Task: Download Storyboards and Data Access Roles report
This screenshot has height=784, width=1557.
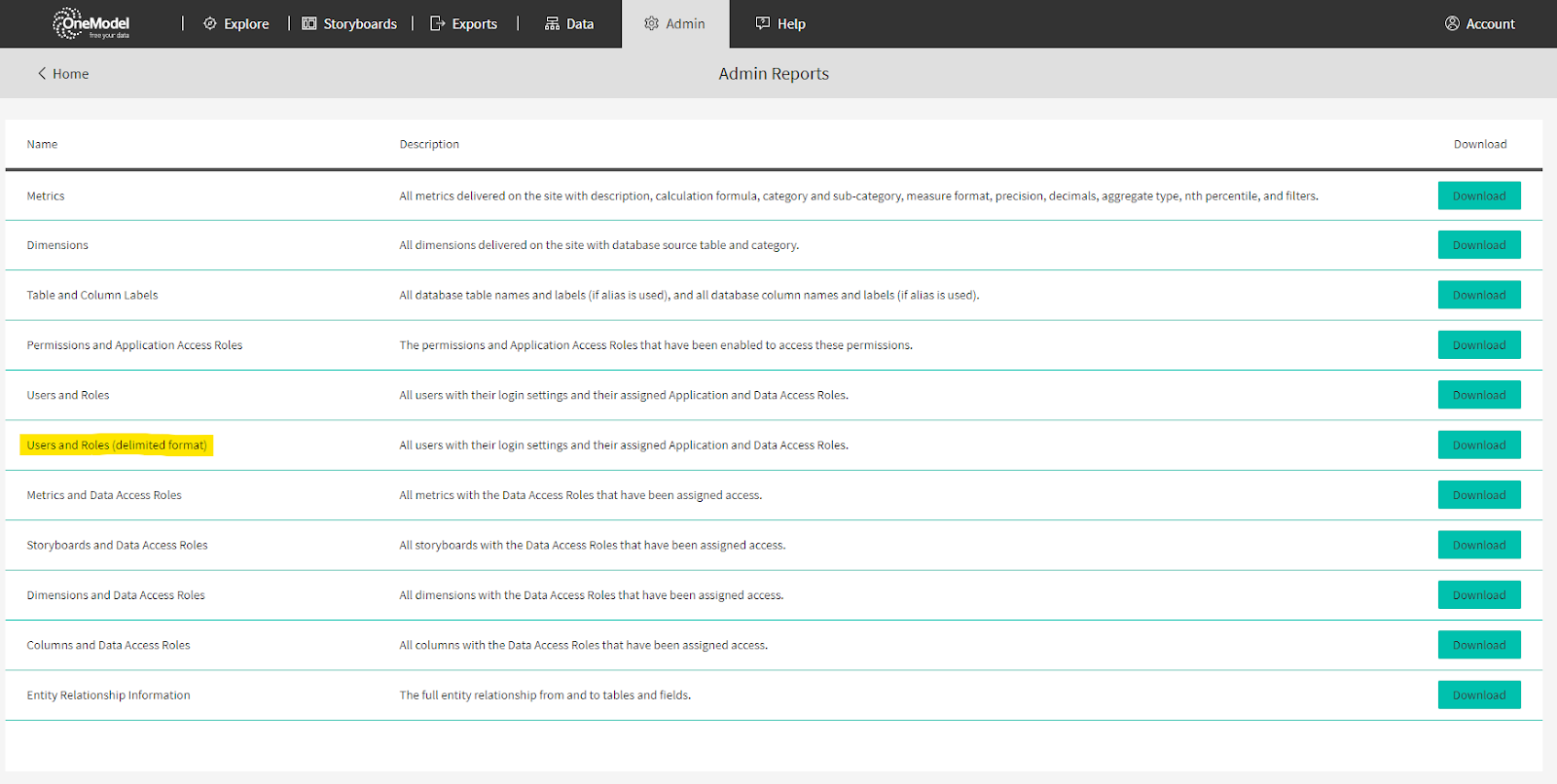Action: click(1478, 546)
